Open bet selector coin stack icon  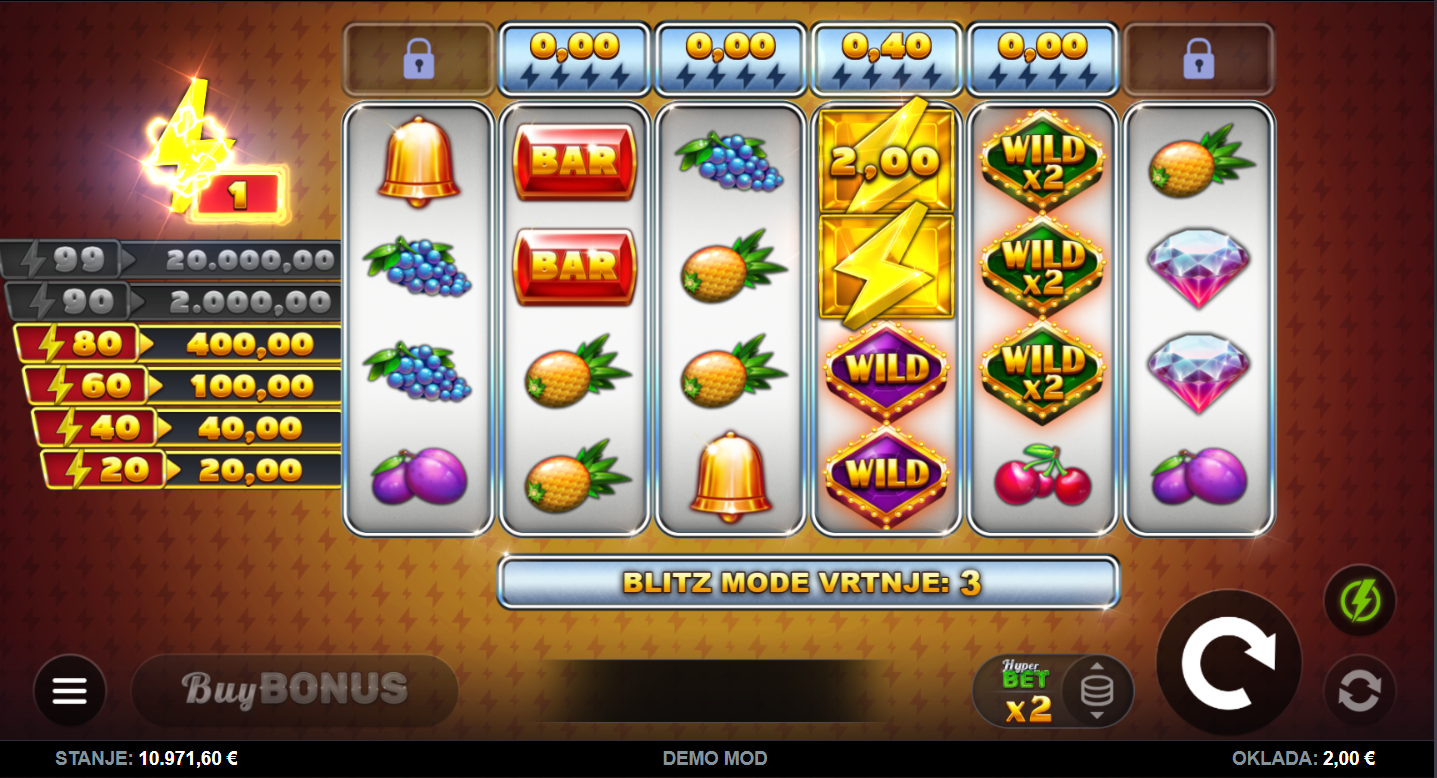(1097, 691)
